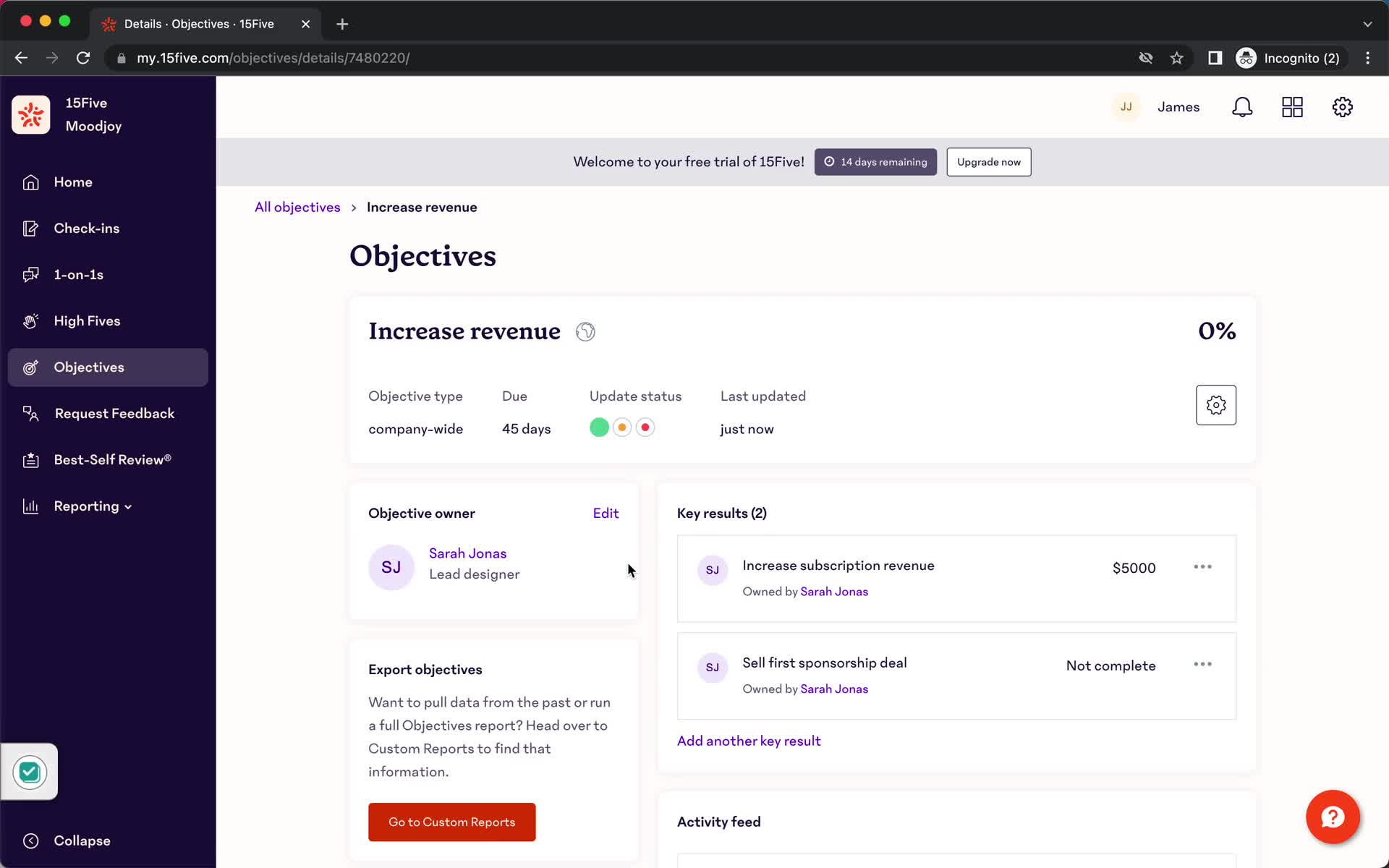Click the Best-Self Review sidebar icon
Image resolution: width=1389 pixels, height=868 pixels.
[x=31, y=459]
